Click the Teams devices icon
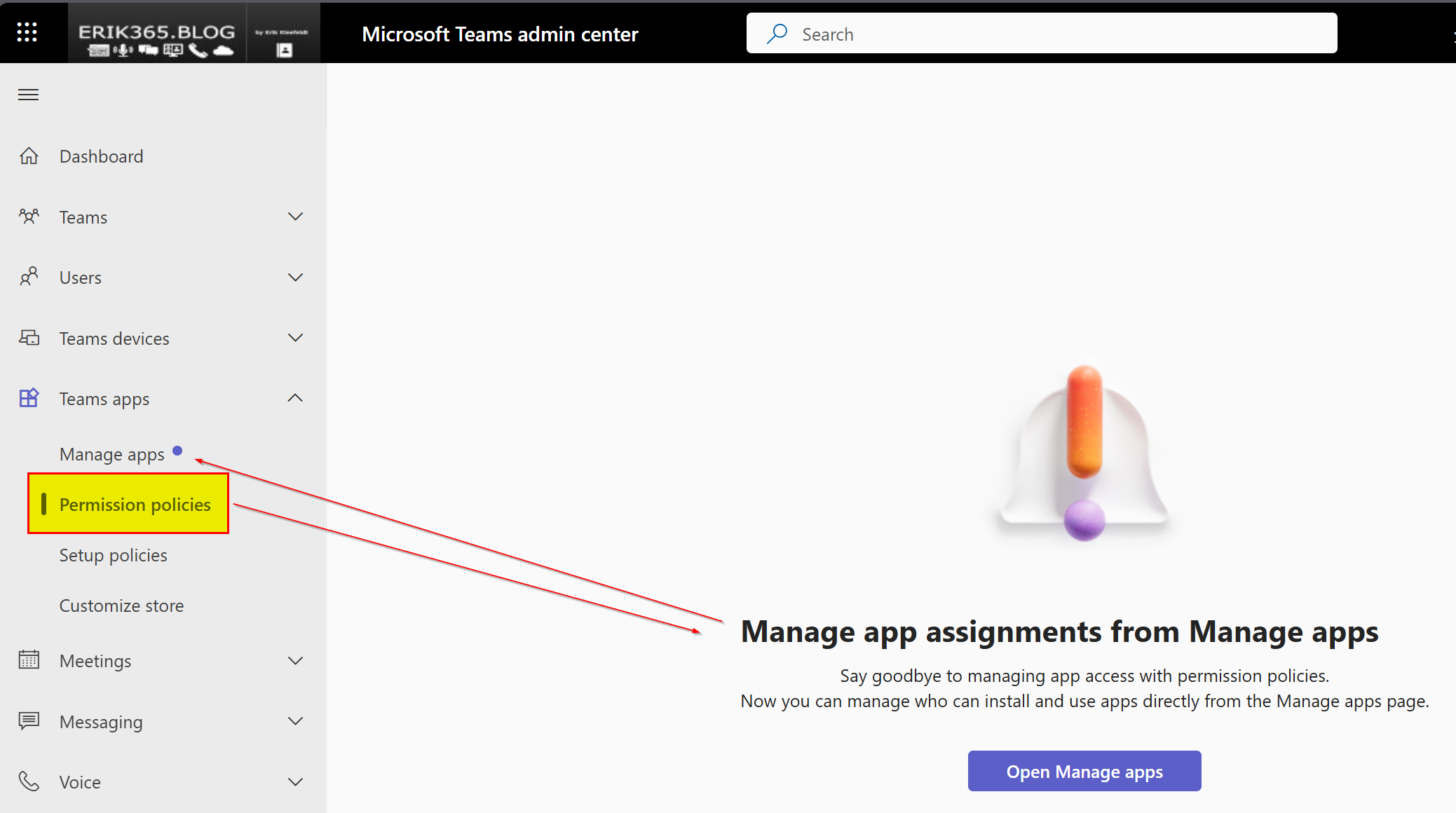This screenshot has height=813, width=1456. tap(29, 338)
